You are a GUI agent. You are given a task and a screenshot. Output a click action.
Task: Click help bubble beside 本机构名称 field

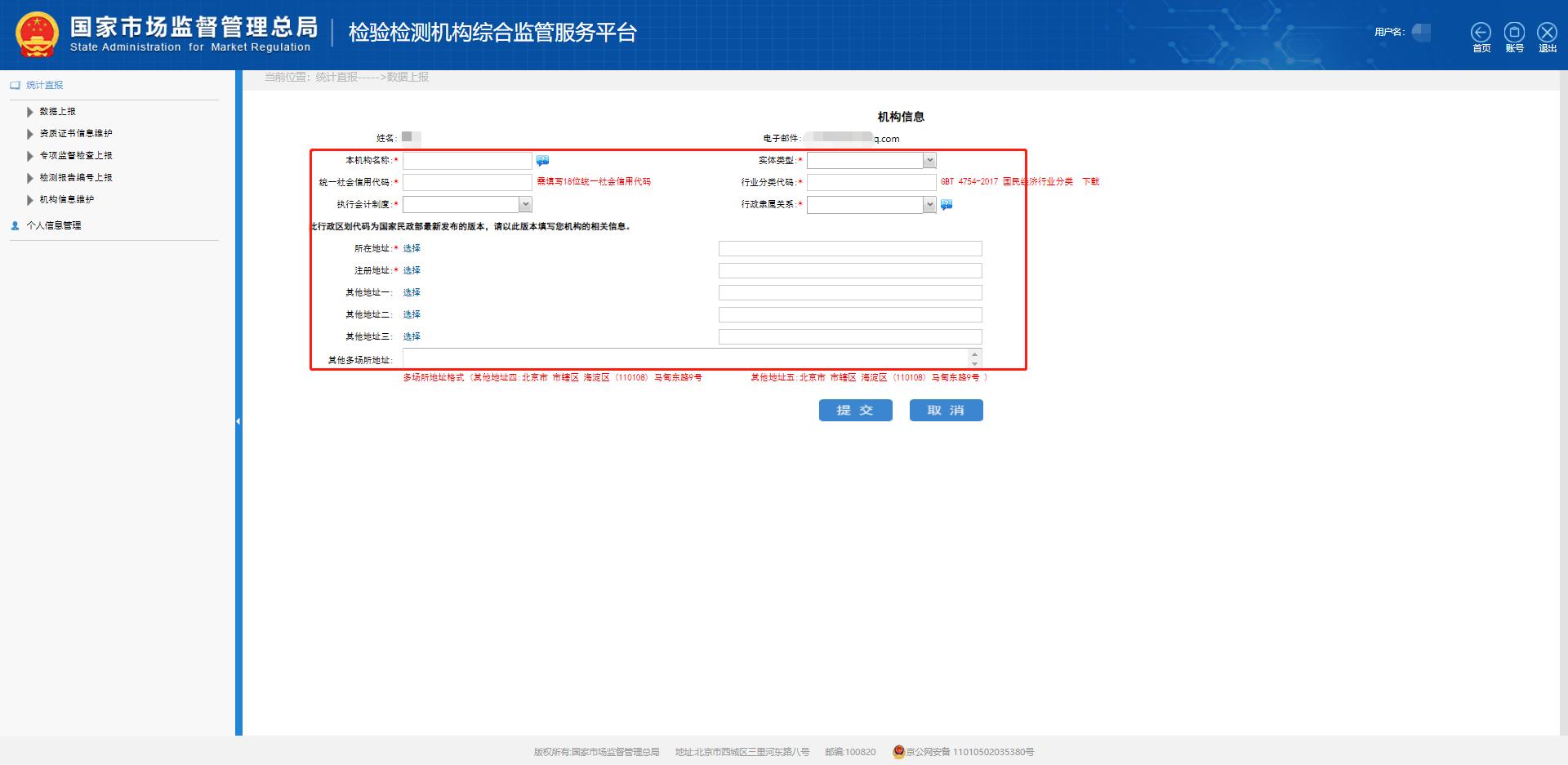(541, 161)
